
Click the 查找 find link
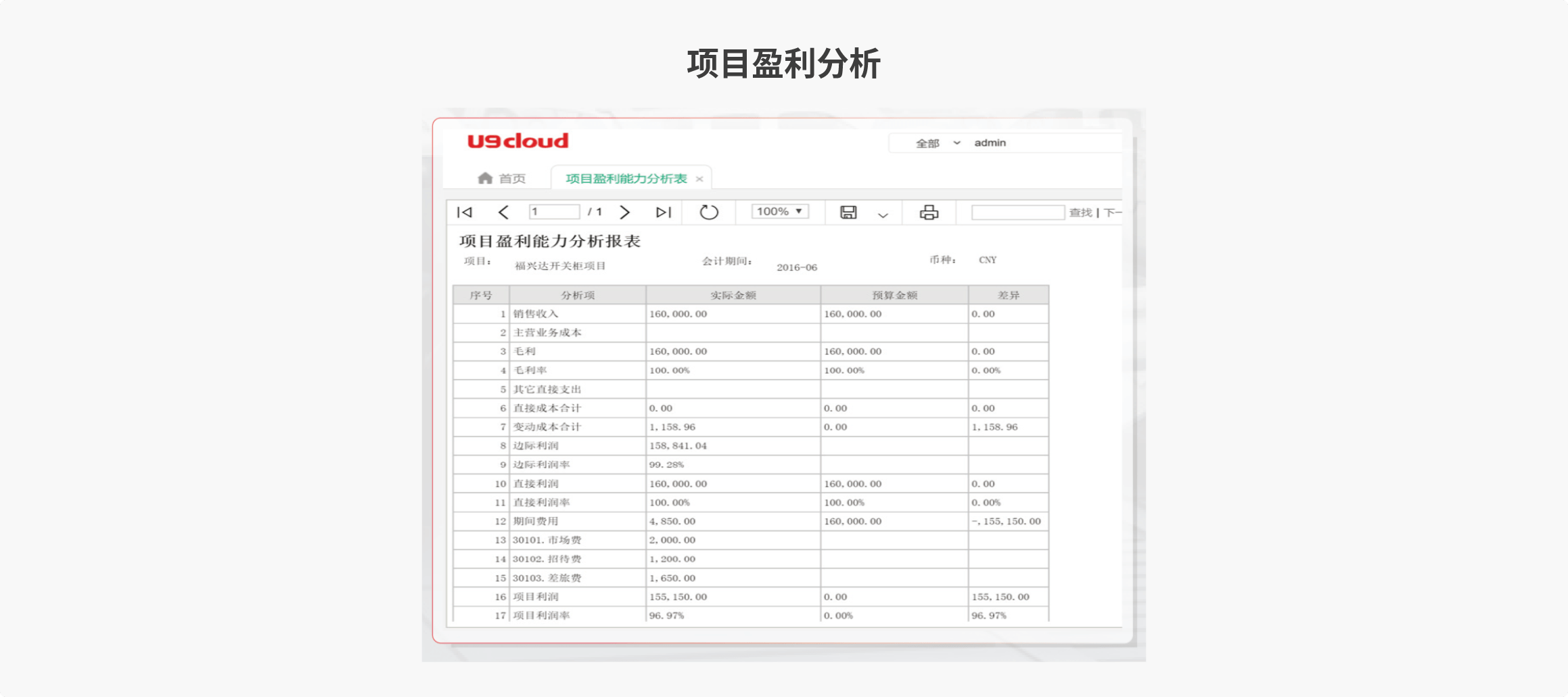pyautogui.click(x=1080, y=212)
